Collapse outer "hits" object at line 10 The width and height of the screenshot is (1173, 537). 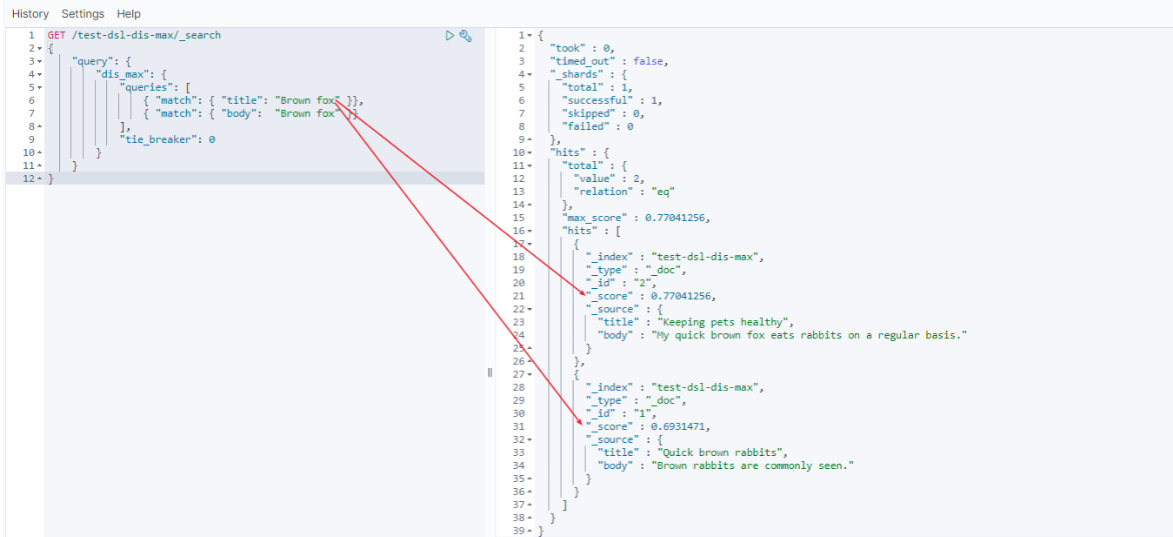530,153
